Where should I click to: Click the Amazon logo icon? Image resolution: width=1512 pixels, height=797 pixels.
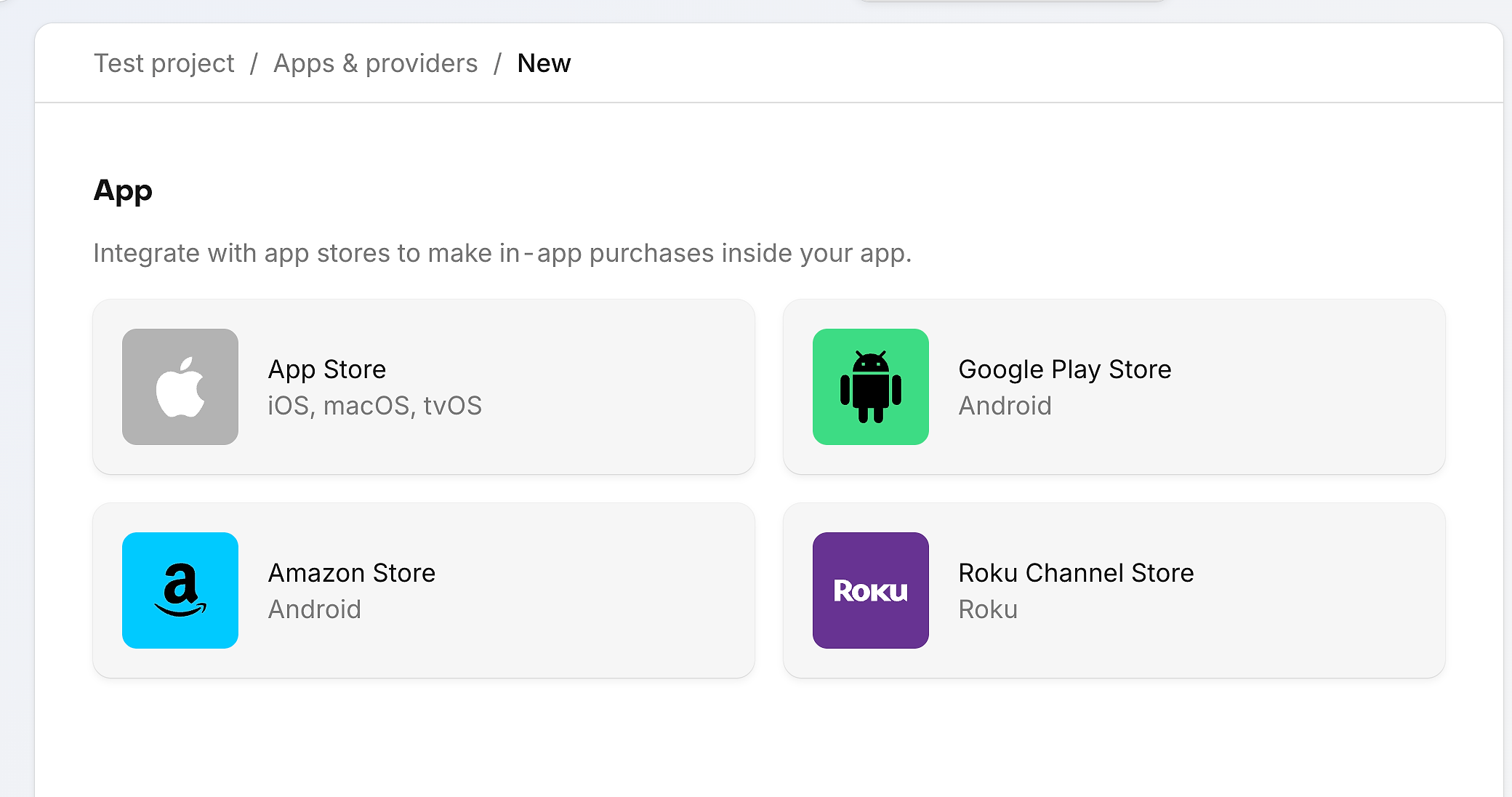(180, 590)
